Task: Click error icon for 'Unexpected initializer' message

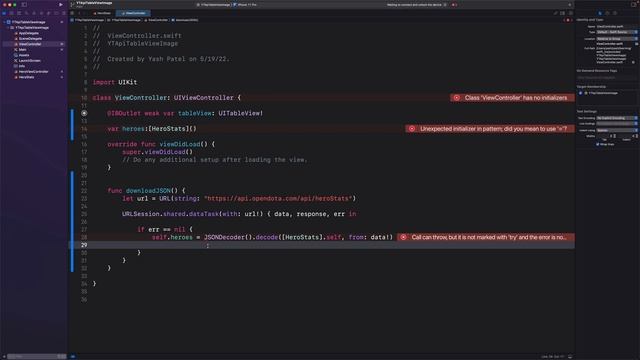Action: (412, 129)
